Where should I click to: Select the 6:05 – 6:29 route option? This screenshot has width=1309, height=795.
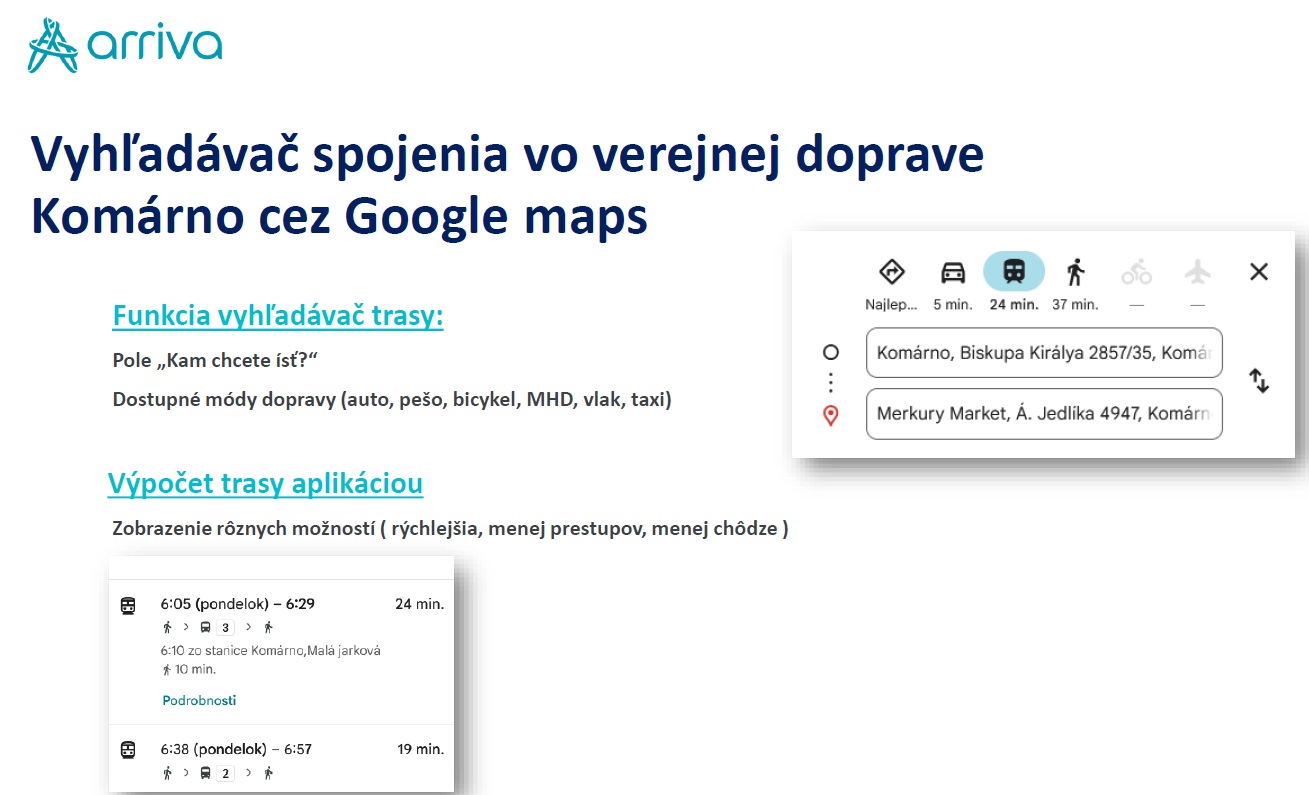pyautogui.click(x=238, y=604)
